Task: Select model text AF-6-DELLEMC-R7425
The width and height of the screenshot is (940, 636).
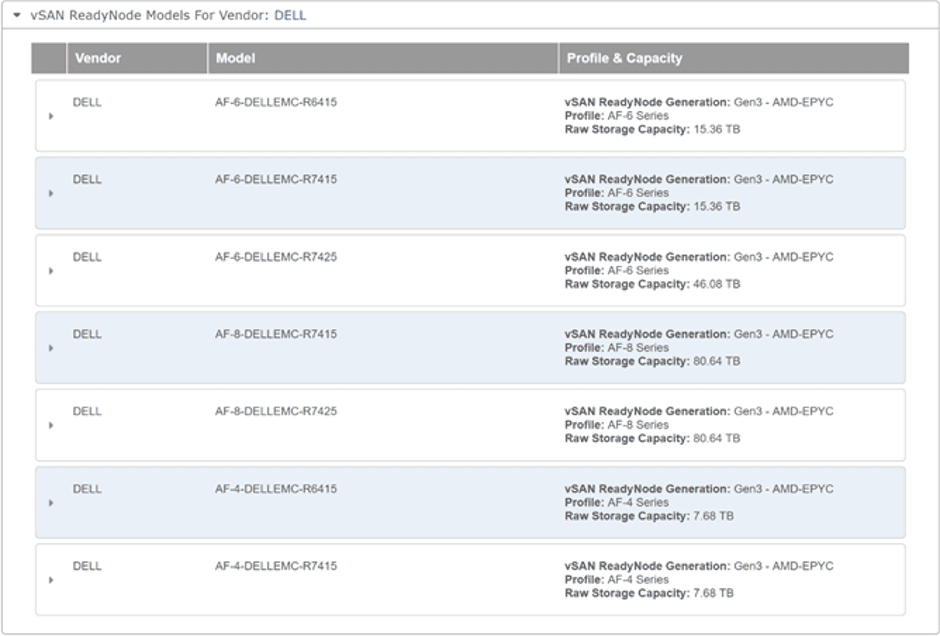Action: (x=276, y=257)
